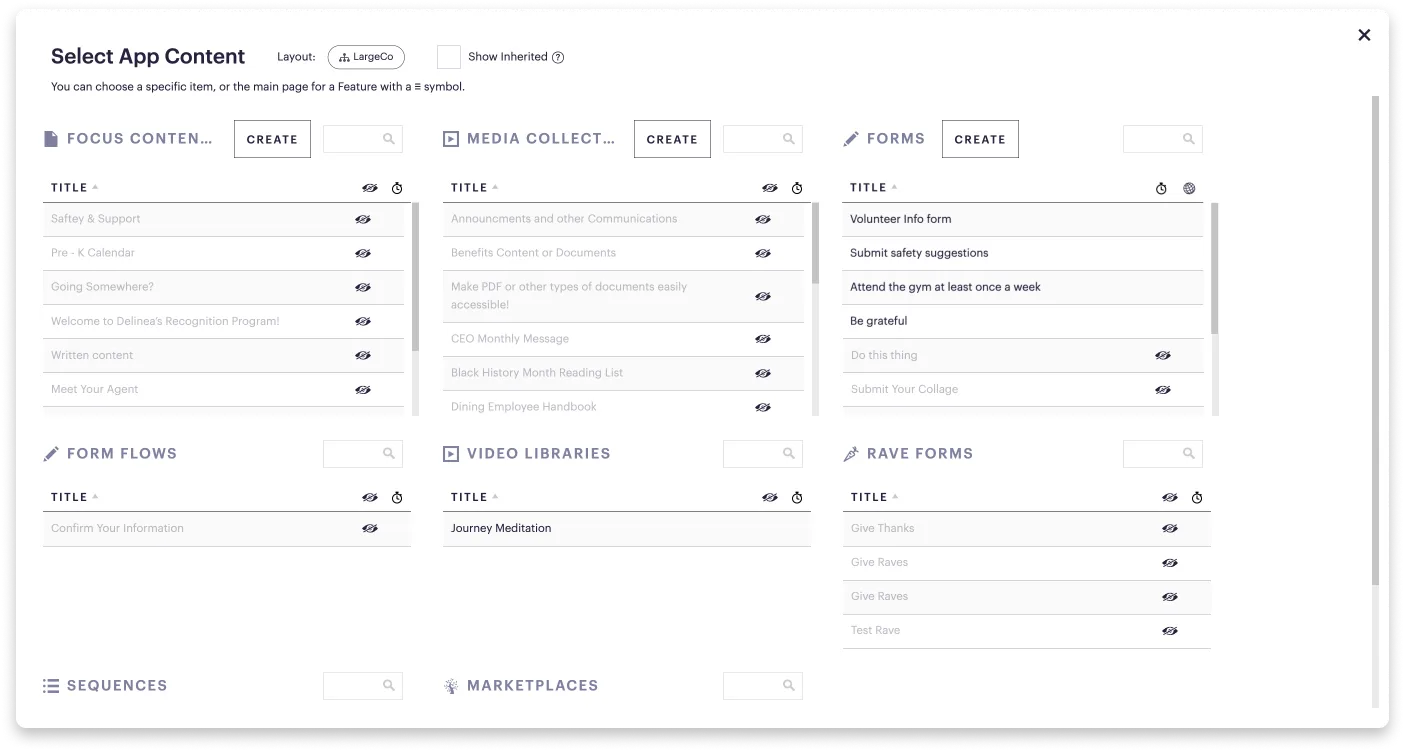1405x751 pixels.
Task: Sort Video Libraries by Title column
Action: click(475, 497)
